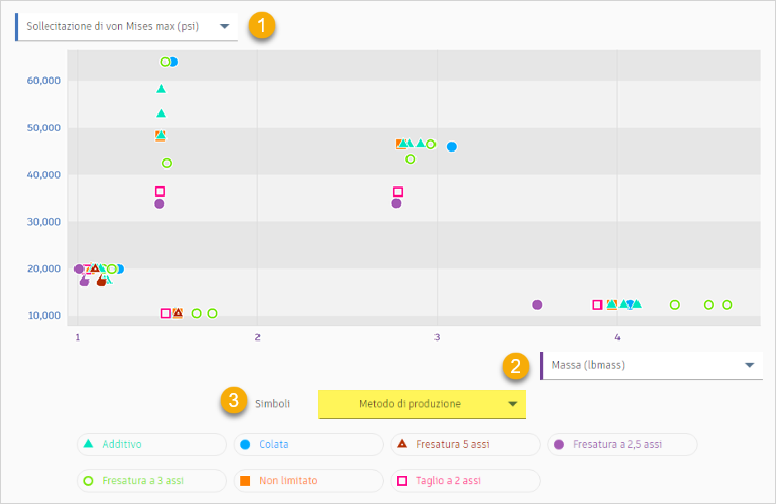Click the x-axis label 3

point(437,337)
